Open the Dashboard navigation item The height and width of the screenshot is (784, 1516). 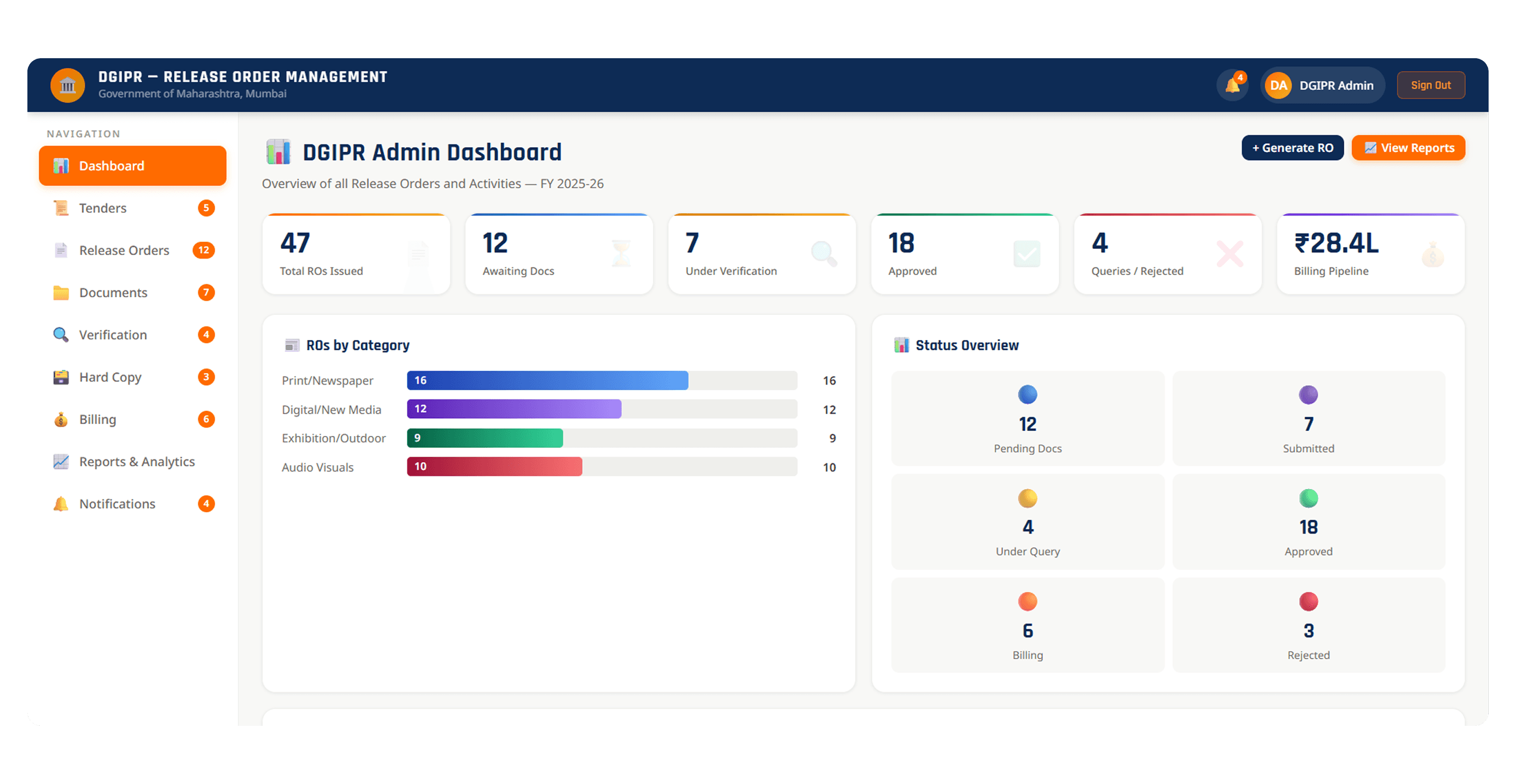tap(132, 166)
